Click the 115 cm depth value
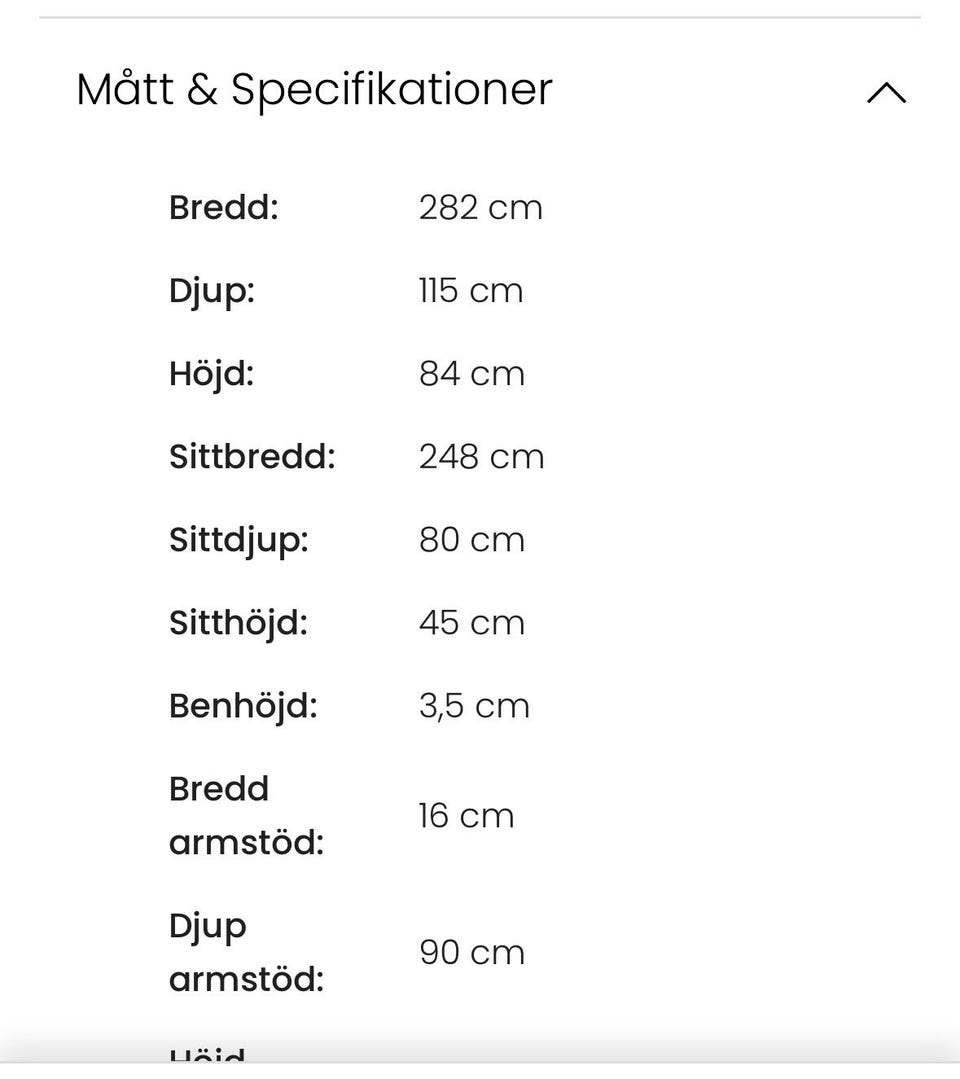 point(471,290)
